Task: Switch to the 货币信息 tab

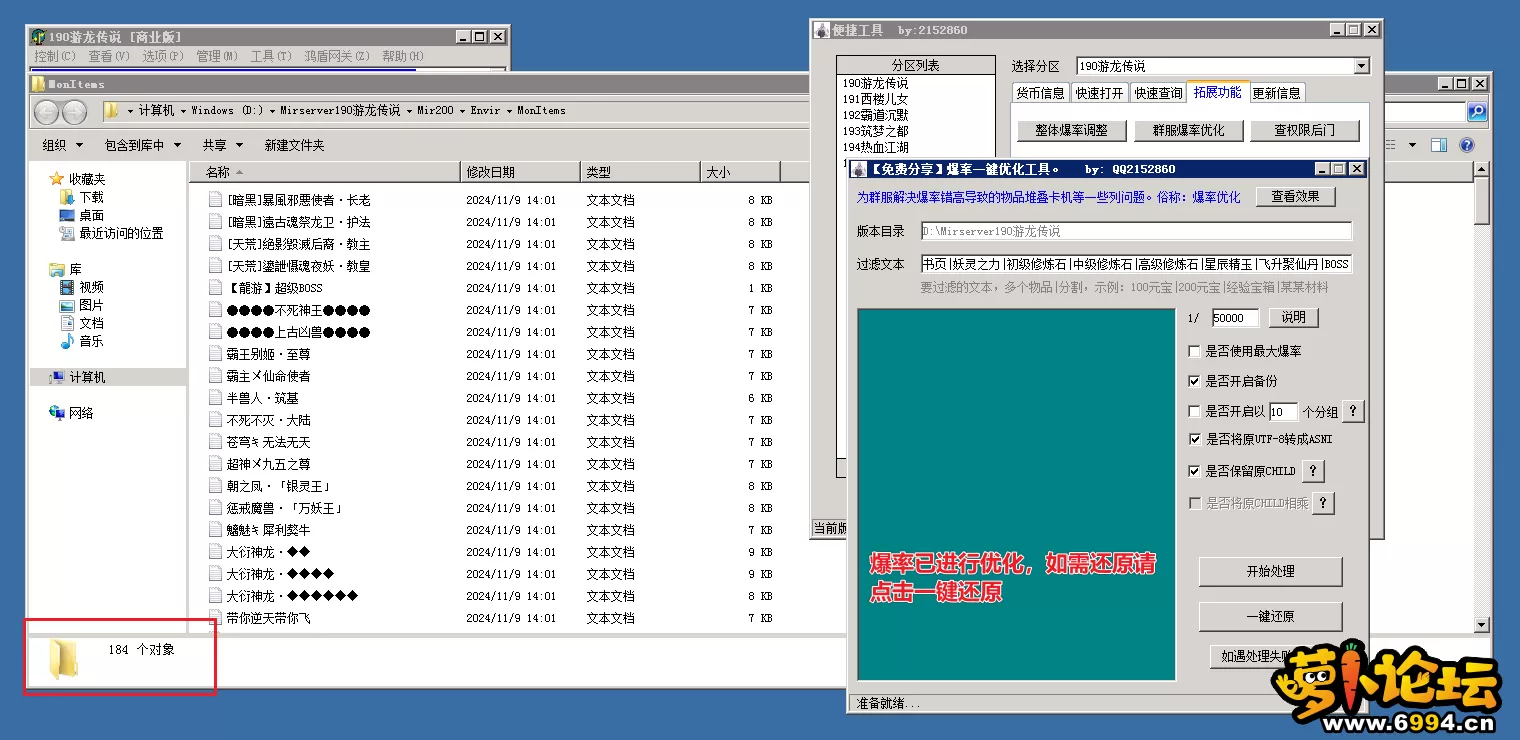Action: [x=1040, y=93]
